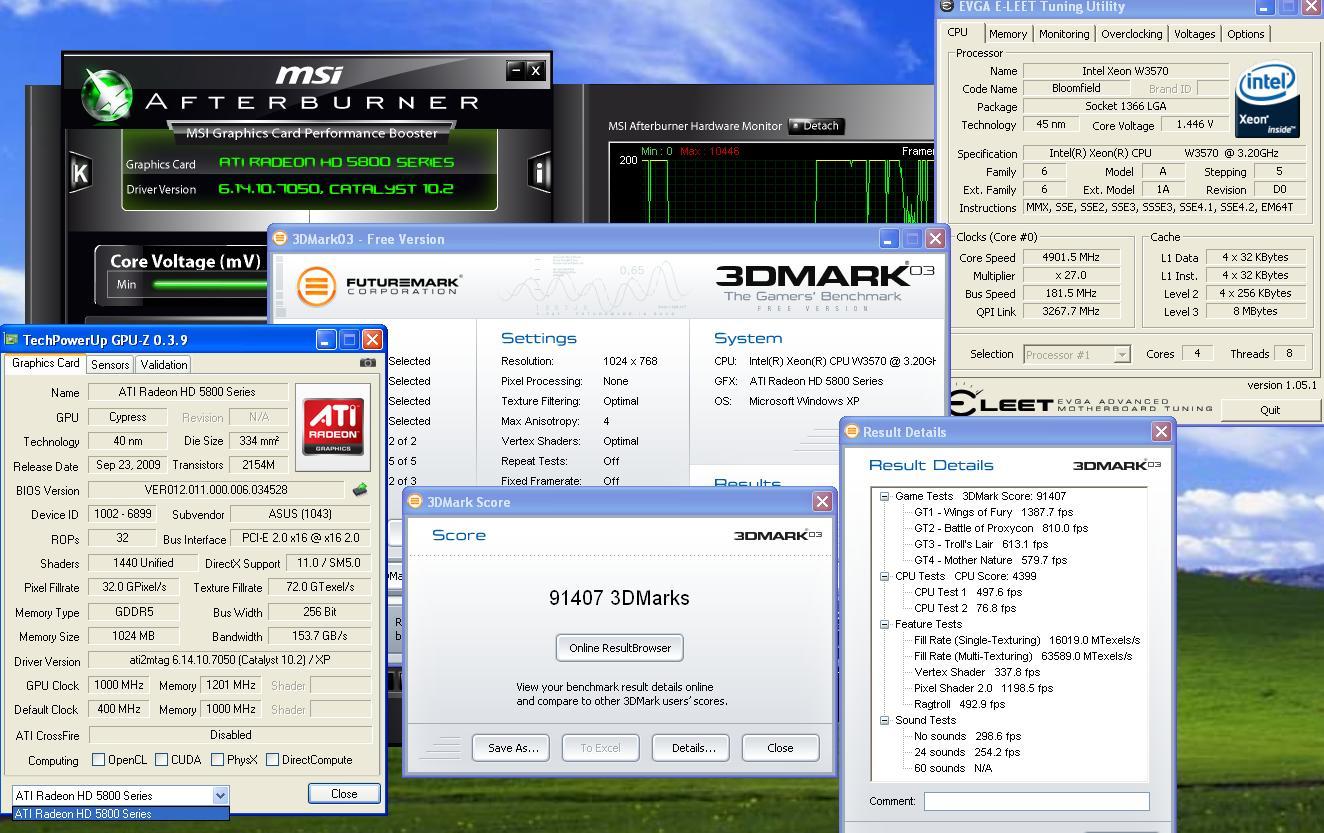Screen dimensions: 1324x833
Task: Switch to the GPU-Z Validation tab
Action: [163, 365]
